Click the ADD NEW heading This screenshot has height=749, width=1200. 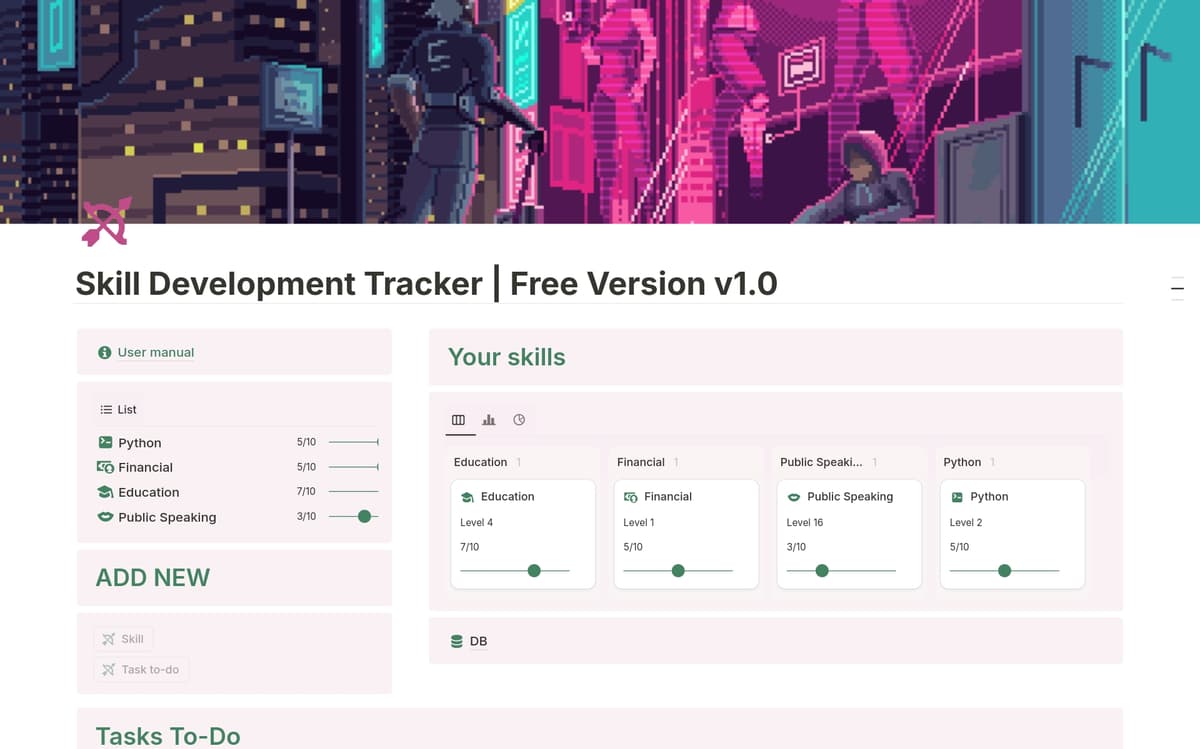tap(153, 577)
